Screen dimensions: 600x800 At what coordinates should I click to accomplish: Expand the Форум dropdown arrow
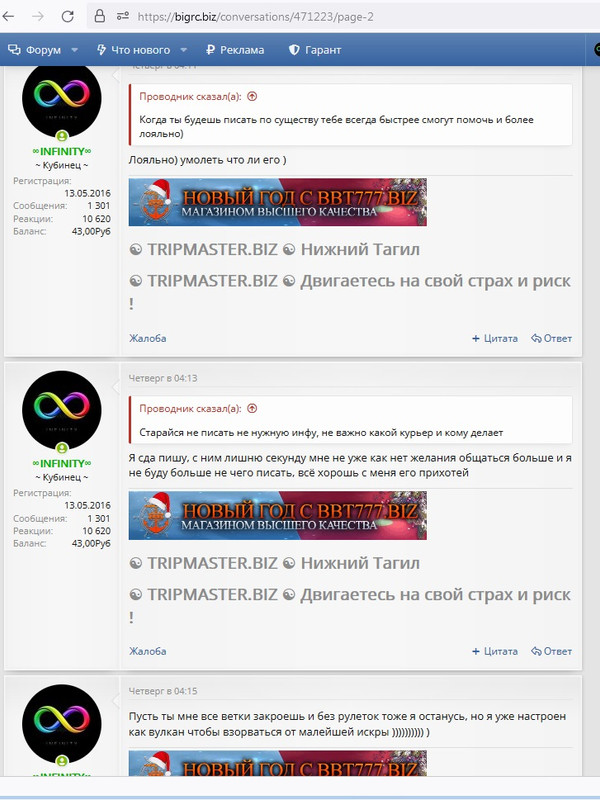point(74,49)
